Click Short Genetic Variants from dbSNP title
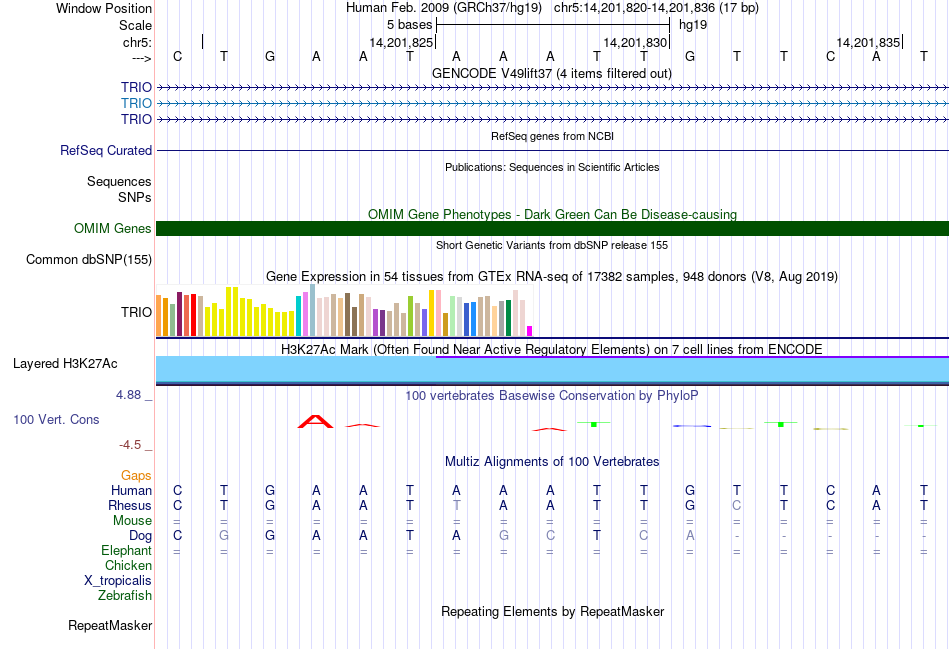This screenshot has width=950, height=649. pos(552,245)
